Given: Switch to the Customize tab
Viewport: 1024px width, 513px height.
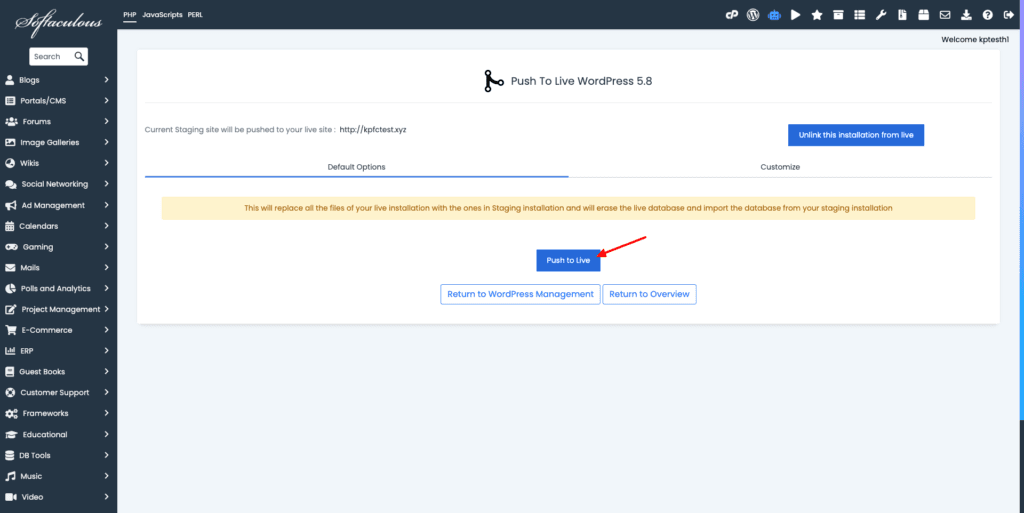Looking at the screenshot, I should [x=780, y=167].
